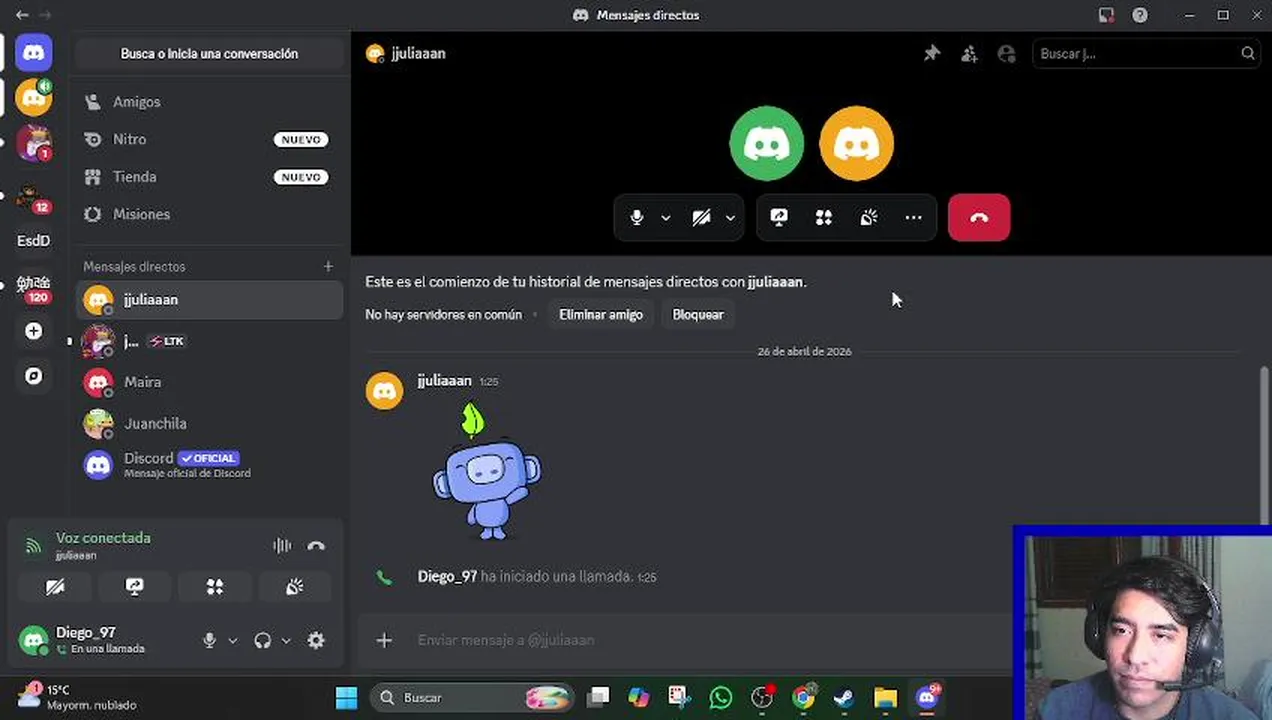
Task: Open Explore discoverable servers compass icon
Action: (x=33, y=376)
